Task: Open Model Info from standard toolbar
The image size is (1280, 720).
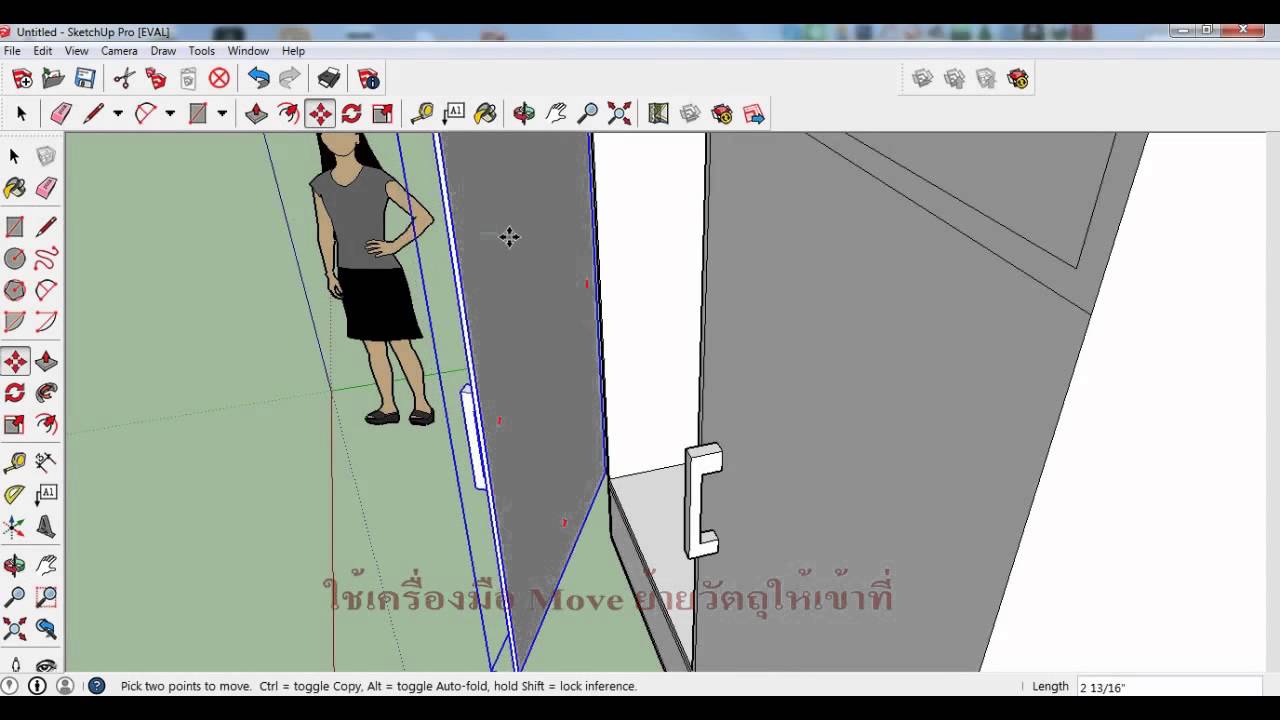Action: coord(368,78)
